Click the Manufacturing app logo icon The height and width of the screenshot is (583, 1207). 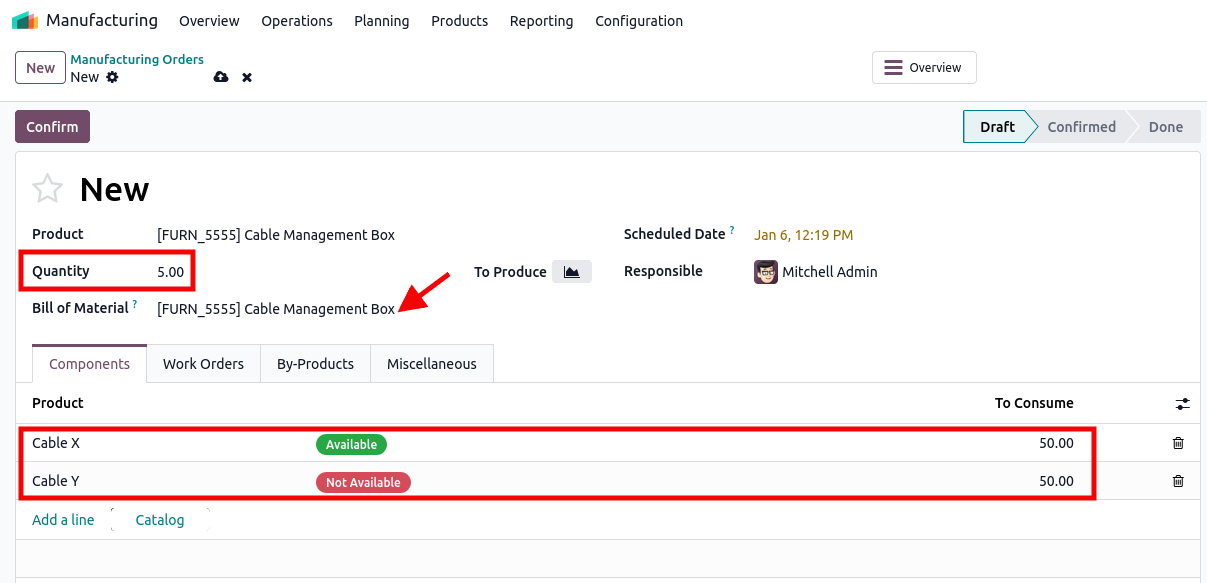(25, 21)
